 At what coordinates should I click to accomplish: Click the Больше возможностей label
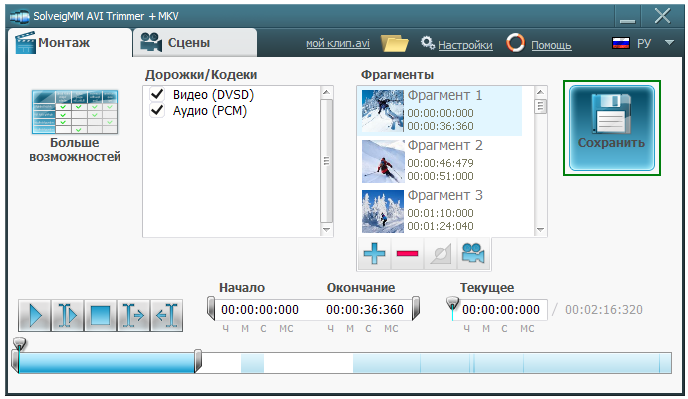point(75,150)
